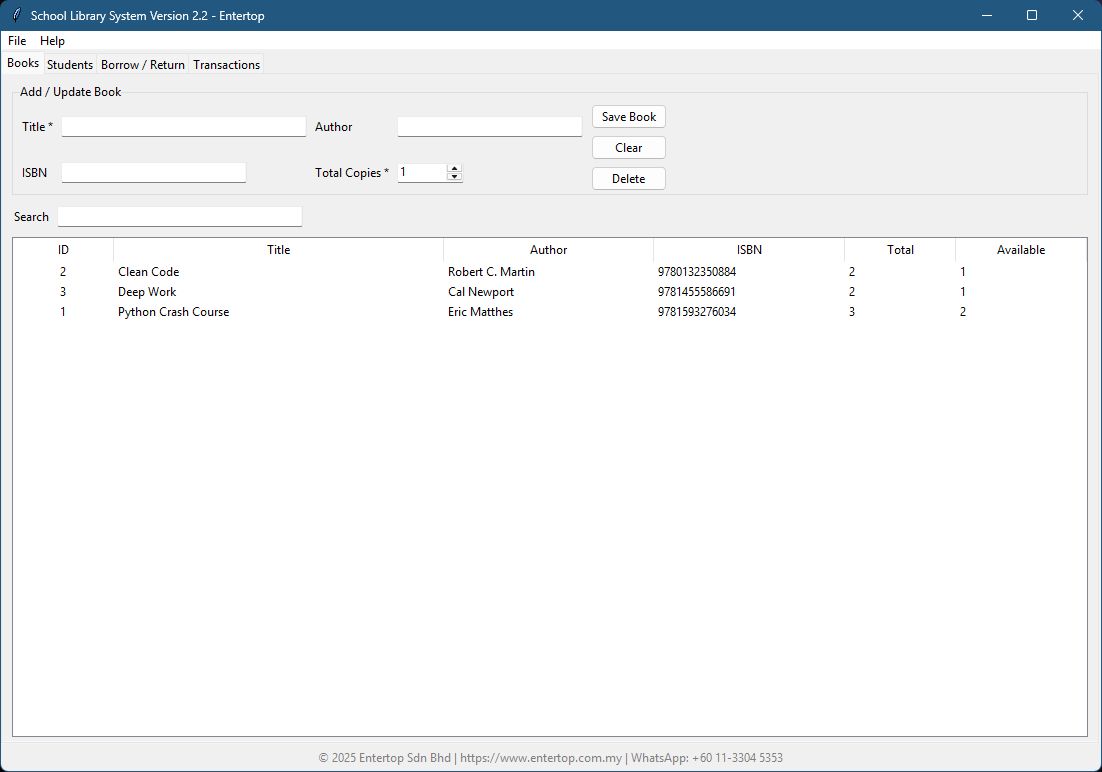Click the Save Book button
1102x772 pixels.
(628, 117)
